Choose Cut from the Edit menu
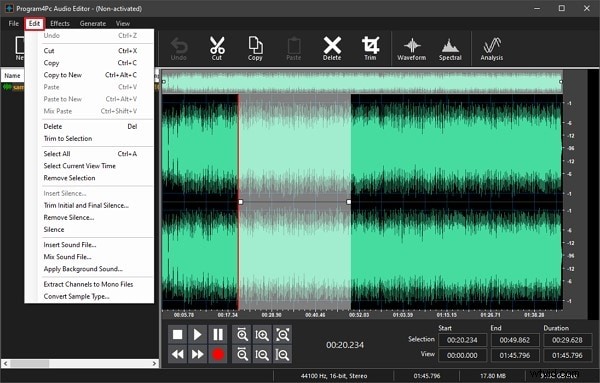The width and height of the screenshot is (600, 383). click(89, 51)
